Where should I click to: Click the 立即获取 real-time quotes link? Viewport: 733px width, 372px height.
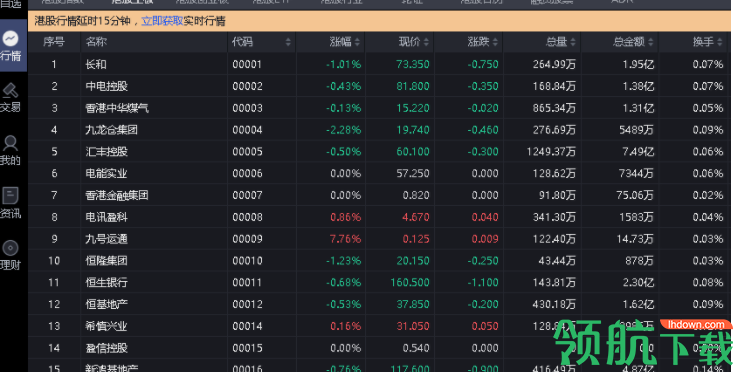(x=162, y=21)
